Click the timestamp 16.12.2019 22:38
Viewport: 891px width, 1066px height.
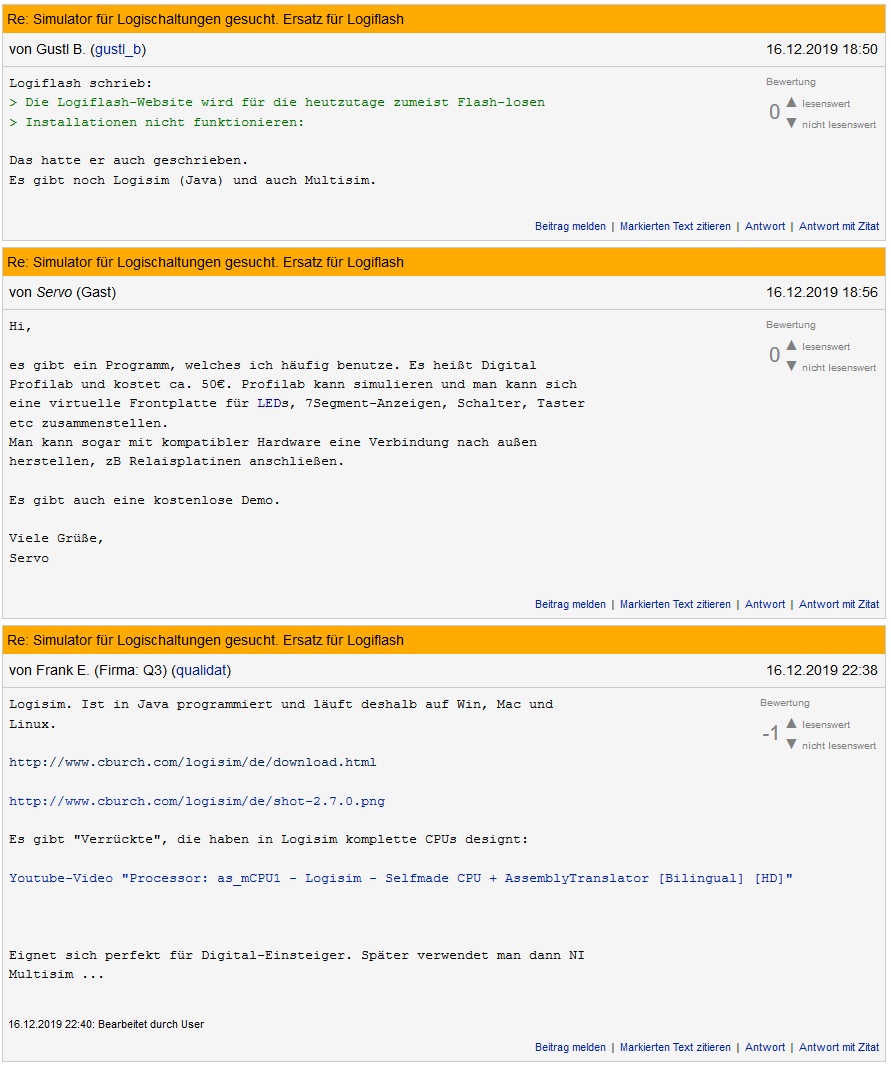point(822,670)
